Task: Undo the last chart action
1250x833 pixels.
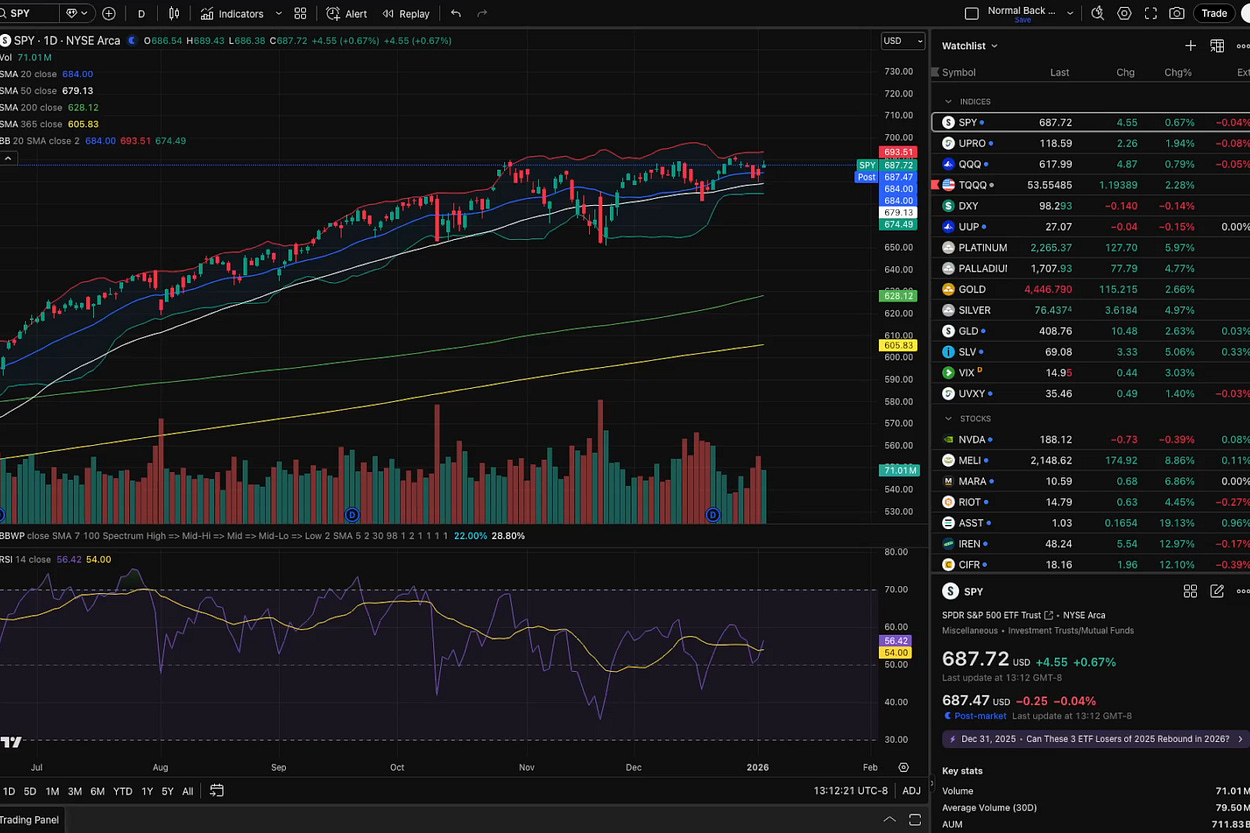Action: (456, 14)
